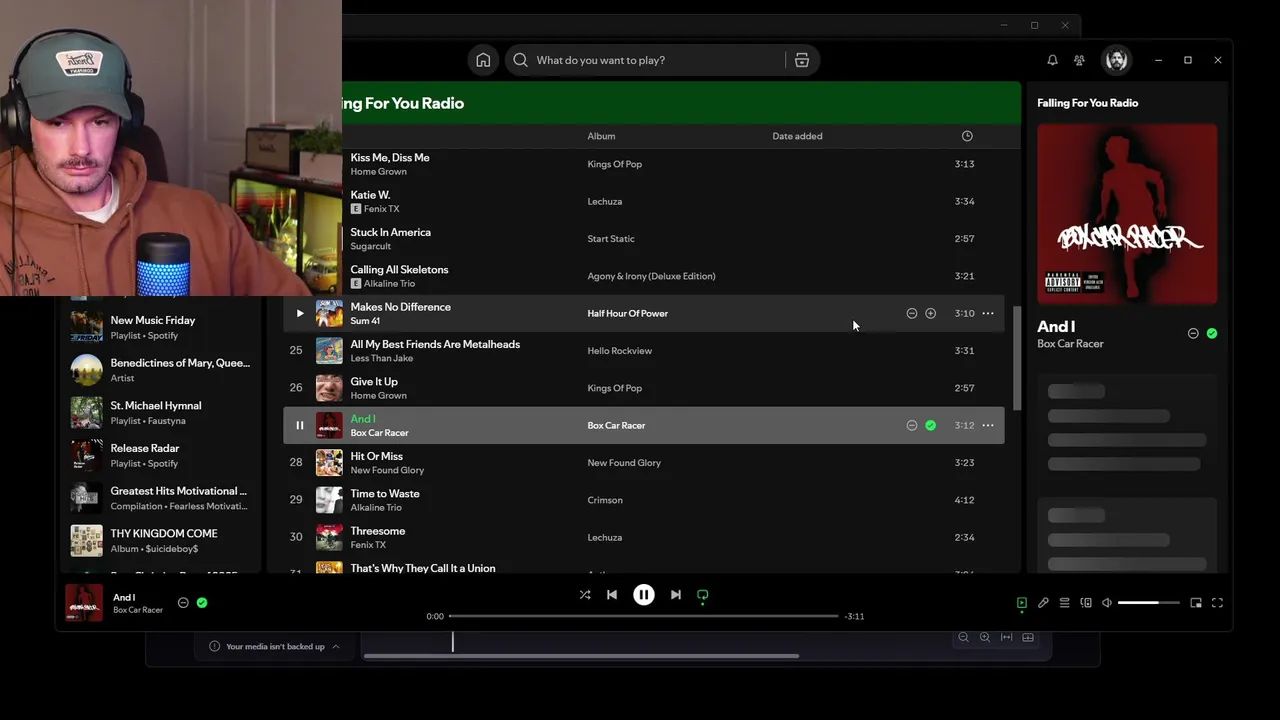Play the Makes No Difference row
The image size is (1280, 720).
coord(299,313)
